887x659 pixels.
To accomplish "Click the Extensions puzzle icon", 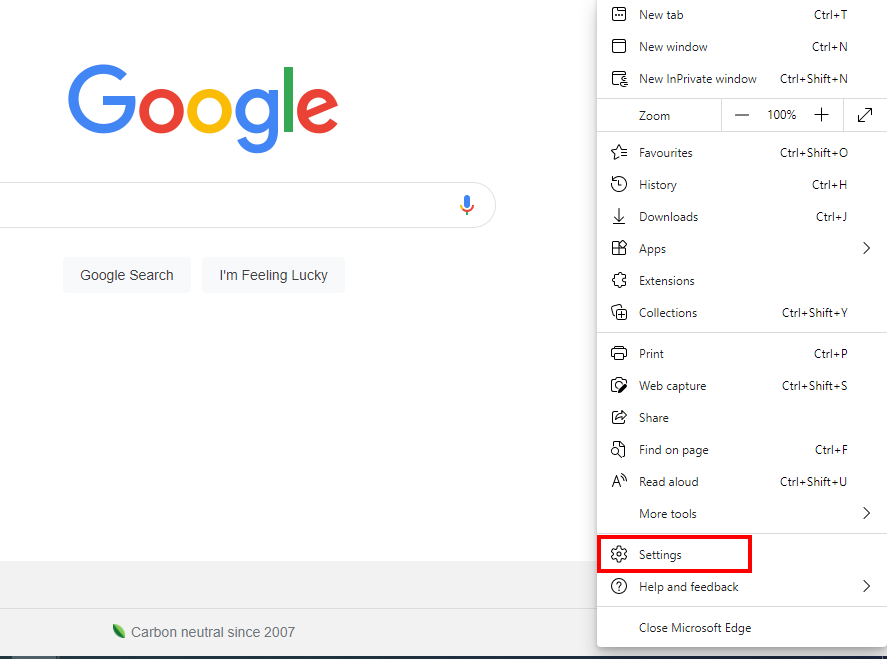I will click(619, 280).
